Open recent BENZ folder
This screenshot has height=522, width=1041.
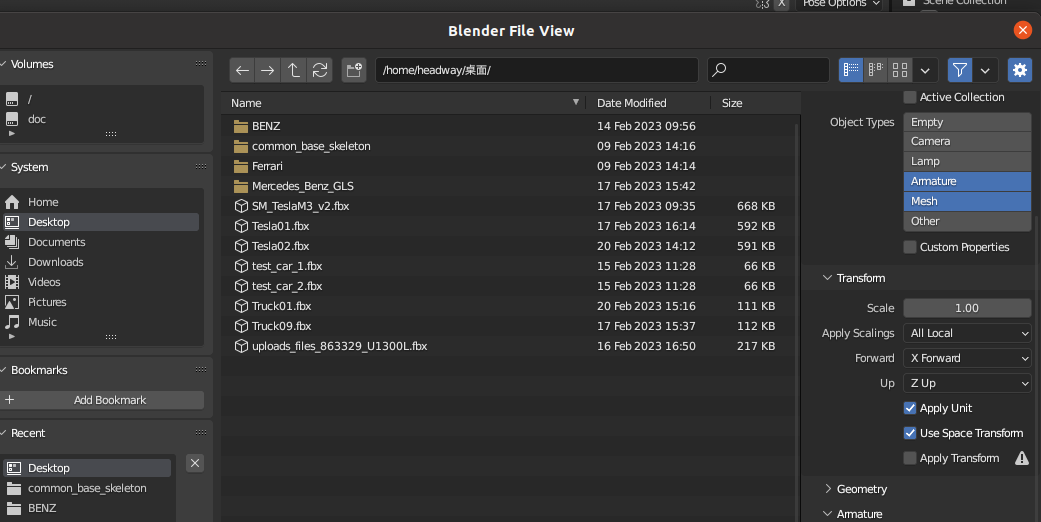pos(86,507)
